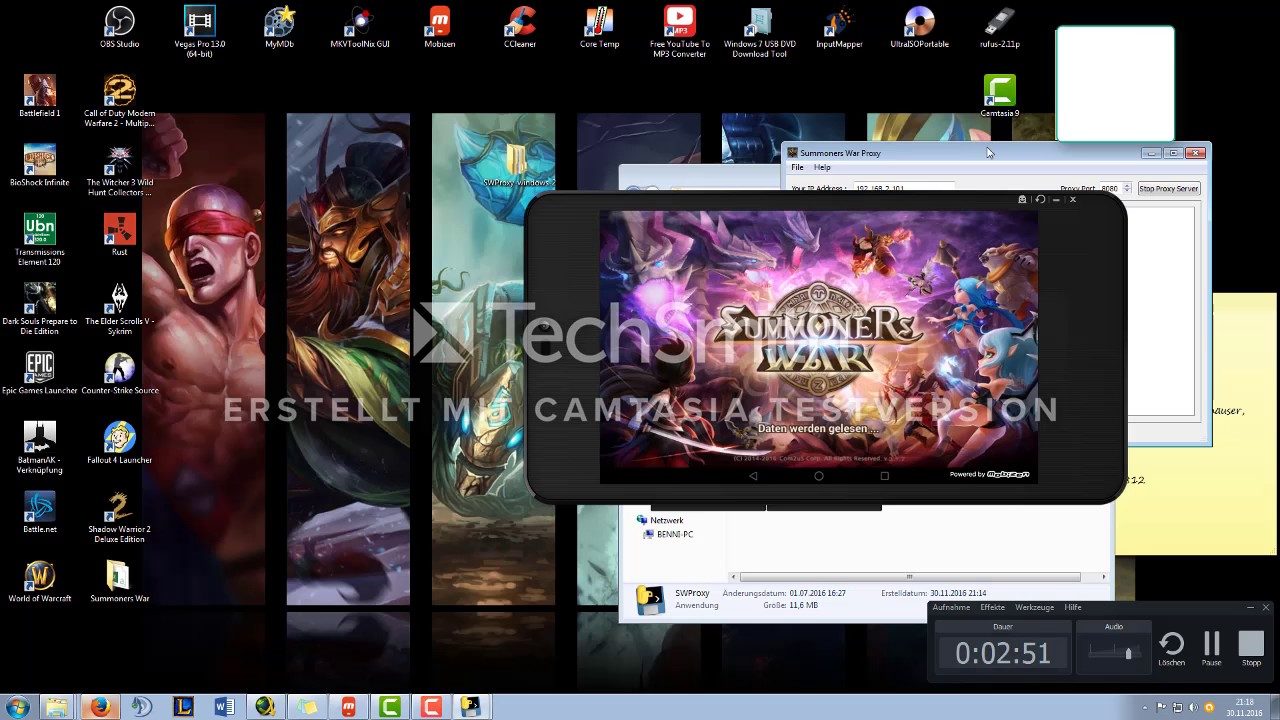1280x720 pixels.
Task: Select Camtasia 9 desktop icon
Action: point(999,96)
